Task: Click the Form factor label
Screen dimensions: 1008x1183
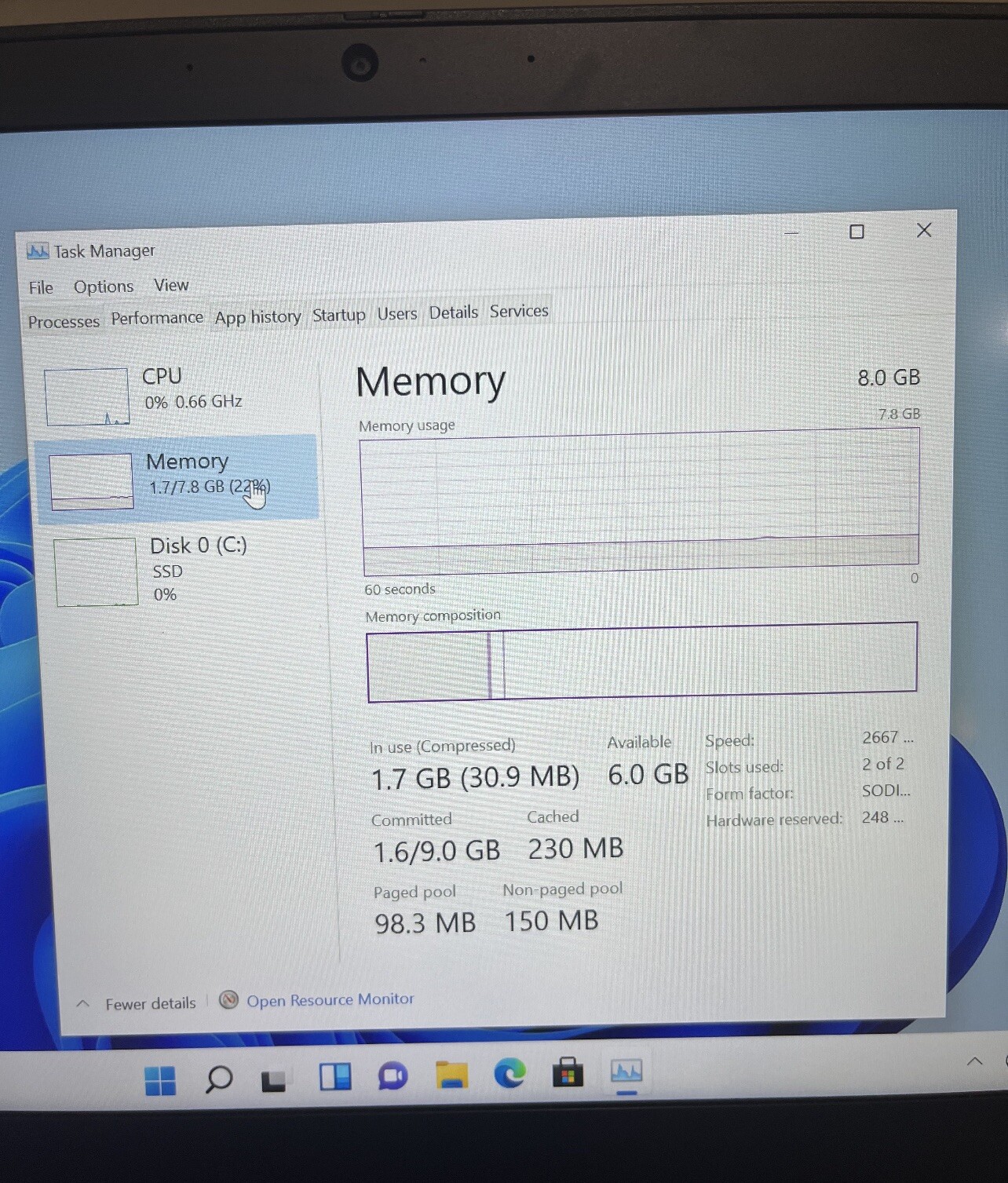Action: (750, 794)
